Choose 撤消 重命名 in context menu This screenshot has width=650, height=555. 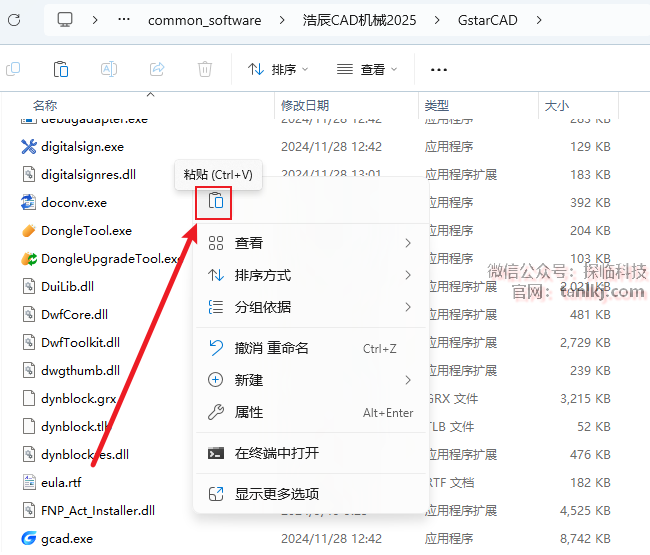pyautogui.click(x=310, y=348)
